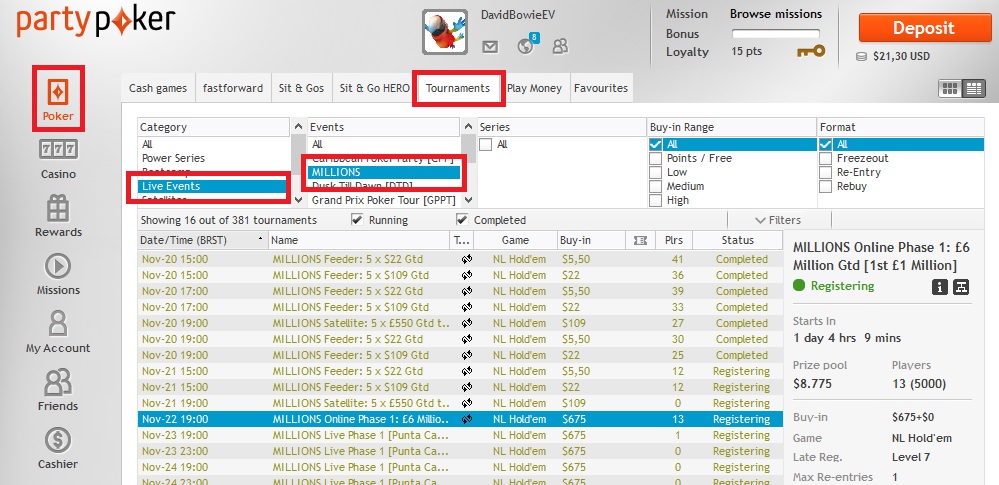Select Live Events category
This screenshot has width=999, height=485.
pyautogui.click(x=213, y=186)
